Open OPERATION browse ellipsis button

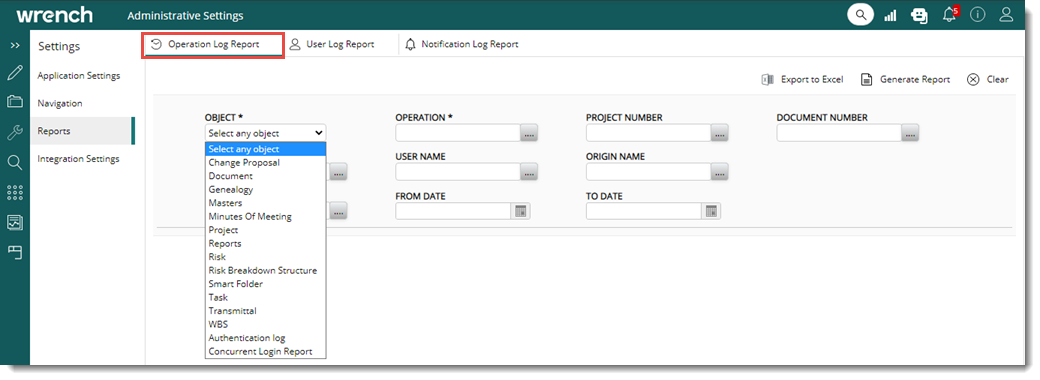coord(529,134)
